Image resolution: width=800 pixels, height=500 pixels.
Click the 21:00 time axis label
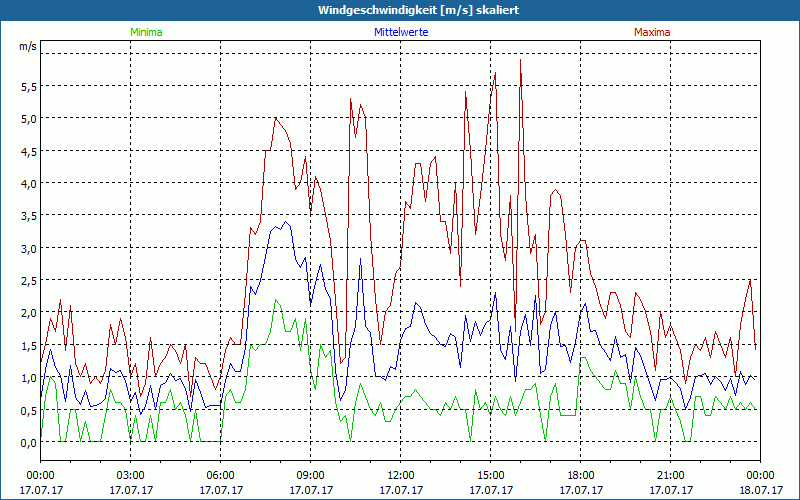coord(670,476)
